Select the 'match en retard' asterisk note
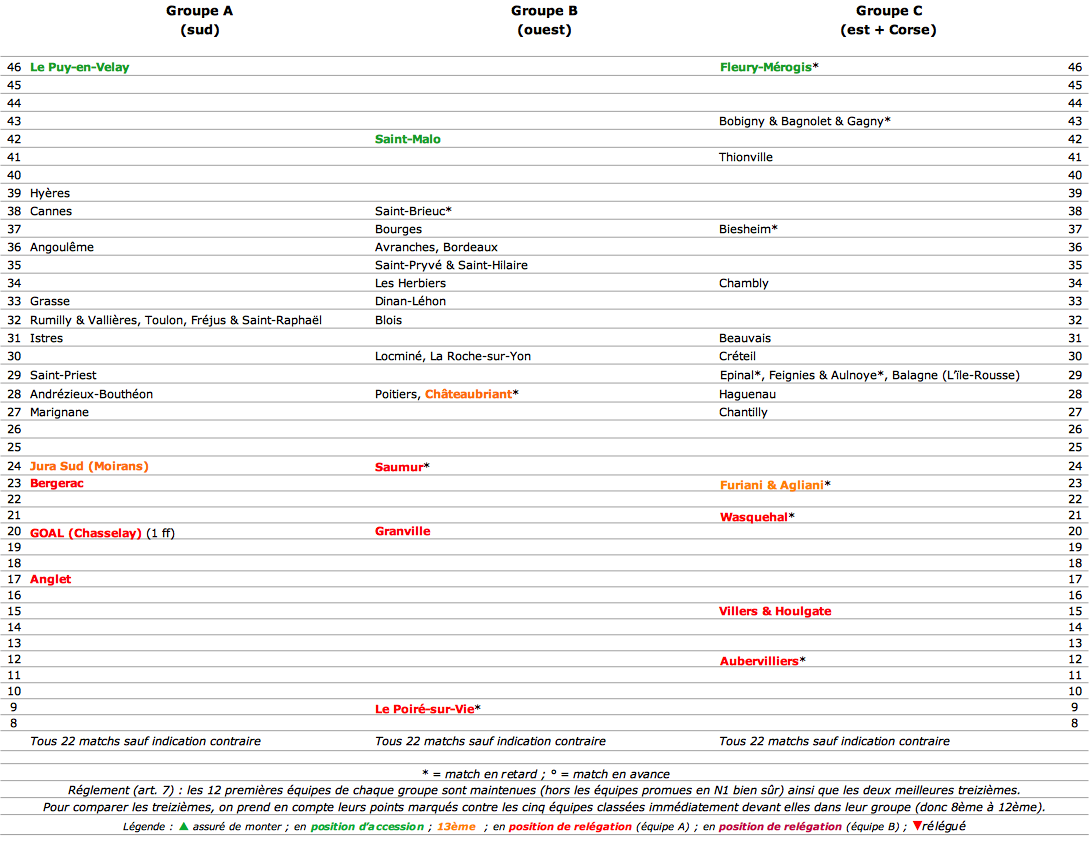This screenshot has width=1091, height=866. pos(480,774)
